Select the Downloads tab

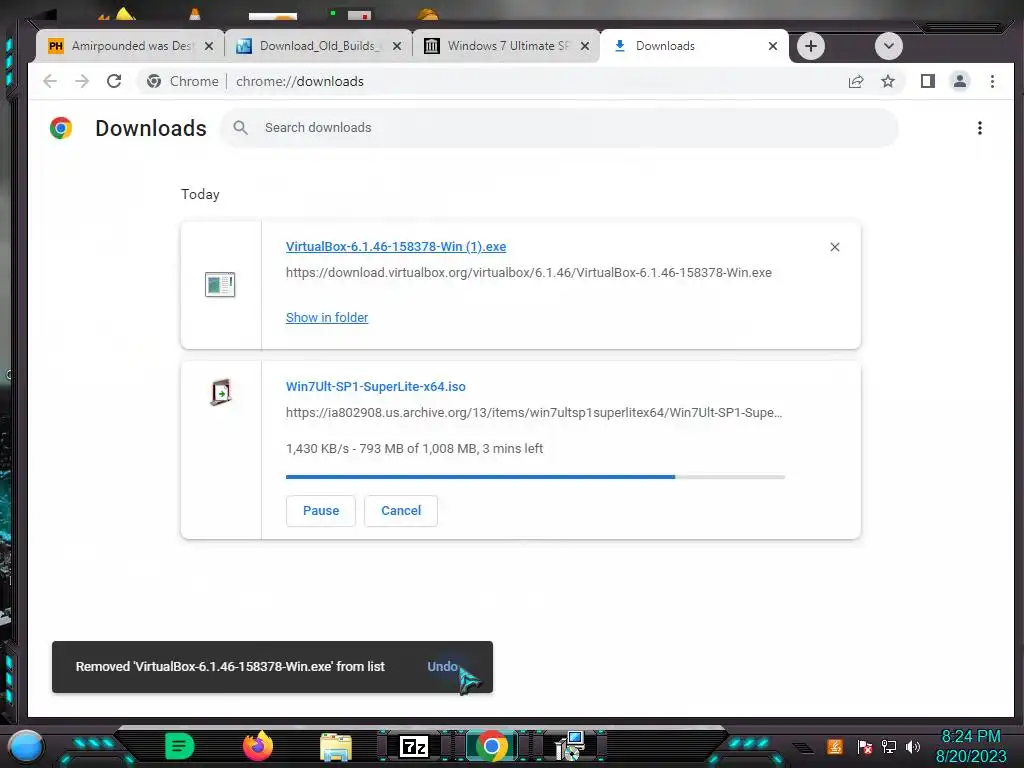click(694, 46)
